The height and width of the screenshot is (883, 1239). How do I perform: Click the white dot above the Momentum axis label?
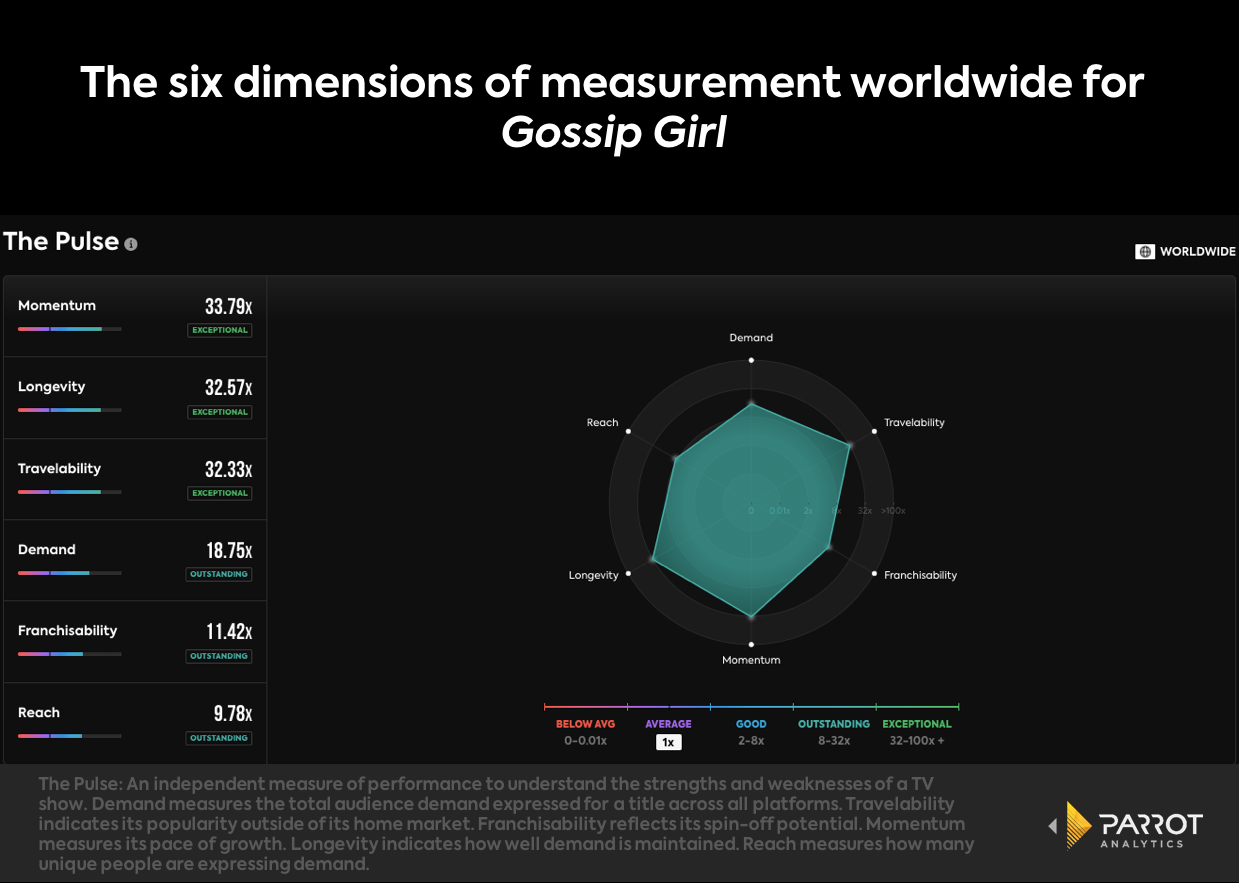coord(751,645)
